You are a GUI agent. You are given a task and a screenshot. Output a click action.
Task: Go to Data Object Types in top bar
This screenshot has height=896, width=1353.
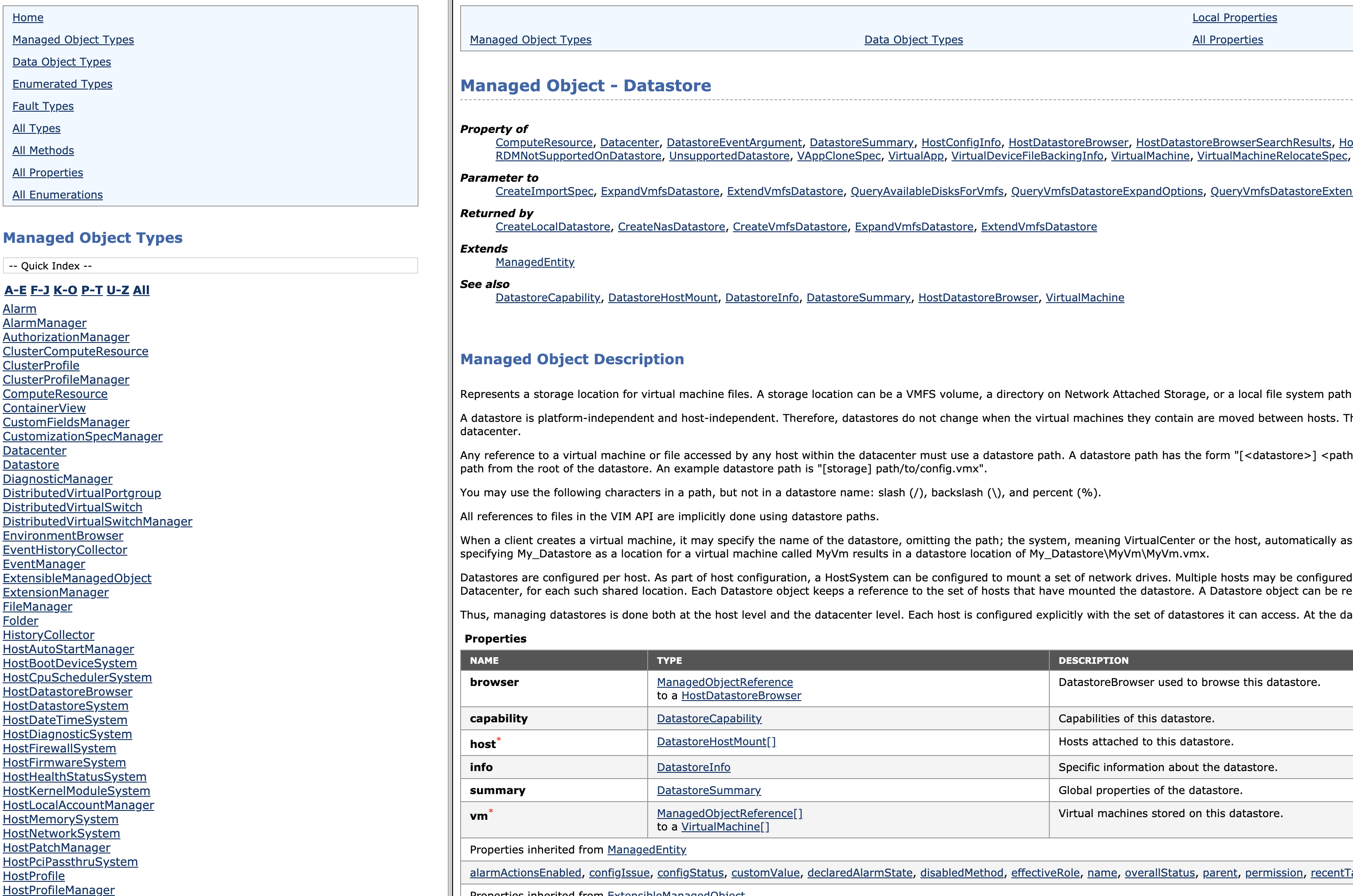tap(913, 40)
